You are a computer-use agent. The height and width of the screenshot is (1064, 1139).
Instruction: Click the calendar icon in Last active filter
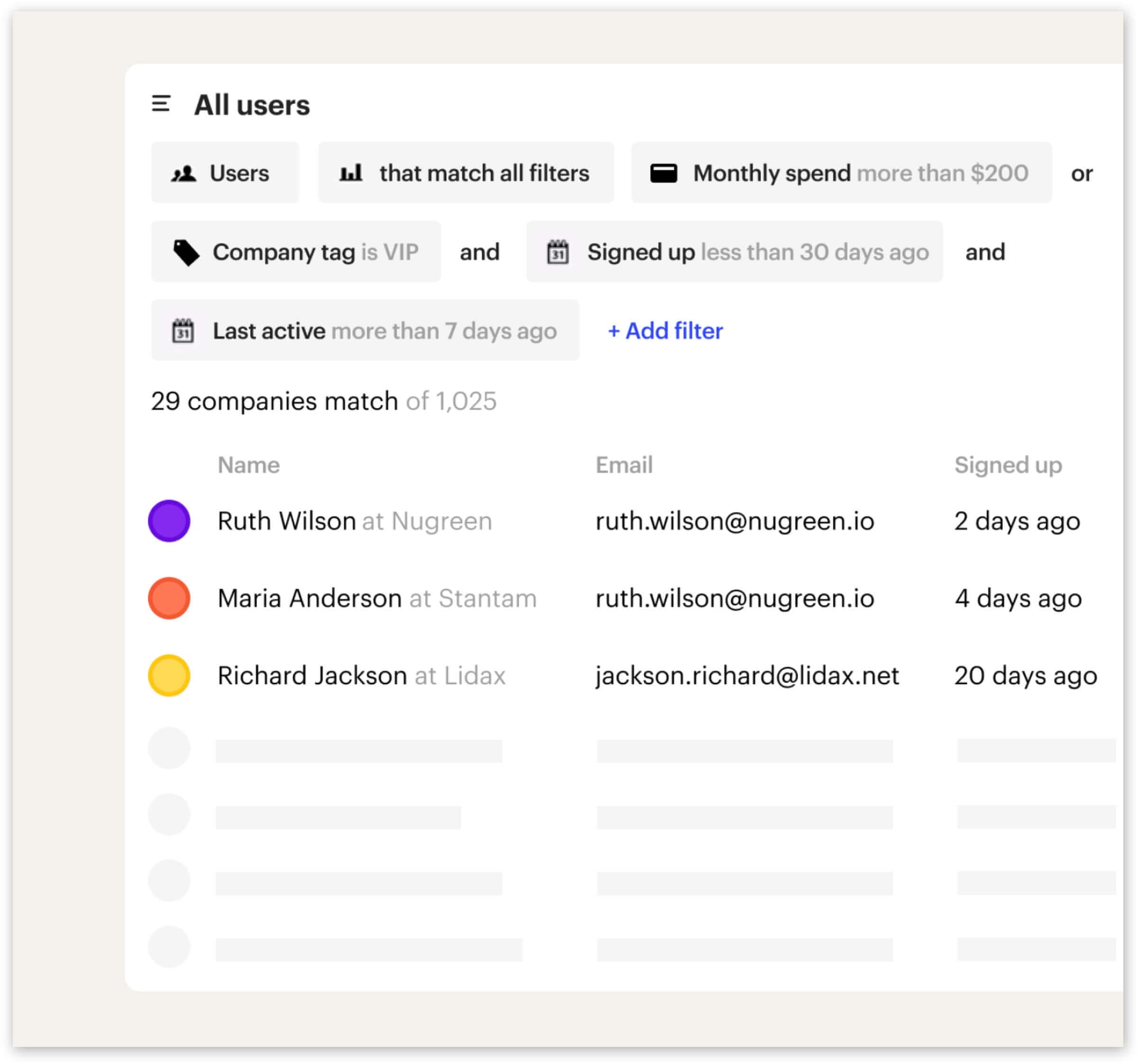coord(183,331)
